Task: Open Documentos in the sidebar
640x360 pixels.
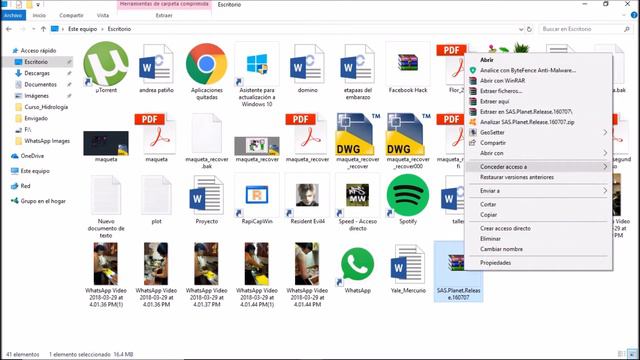Action: point(40,84)
